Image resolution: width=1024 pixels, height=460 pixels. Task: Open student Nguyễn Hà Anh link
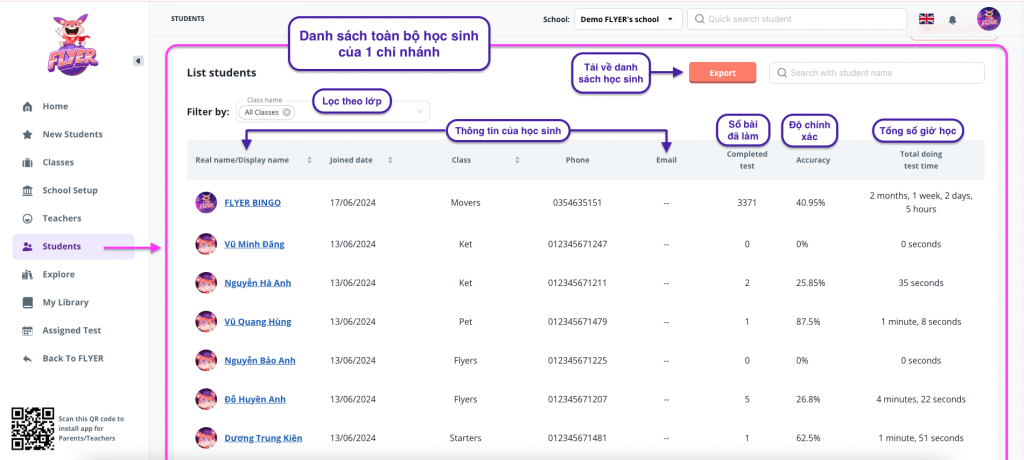point(257,283)
